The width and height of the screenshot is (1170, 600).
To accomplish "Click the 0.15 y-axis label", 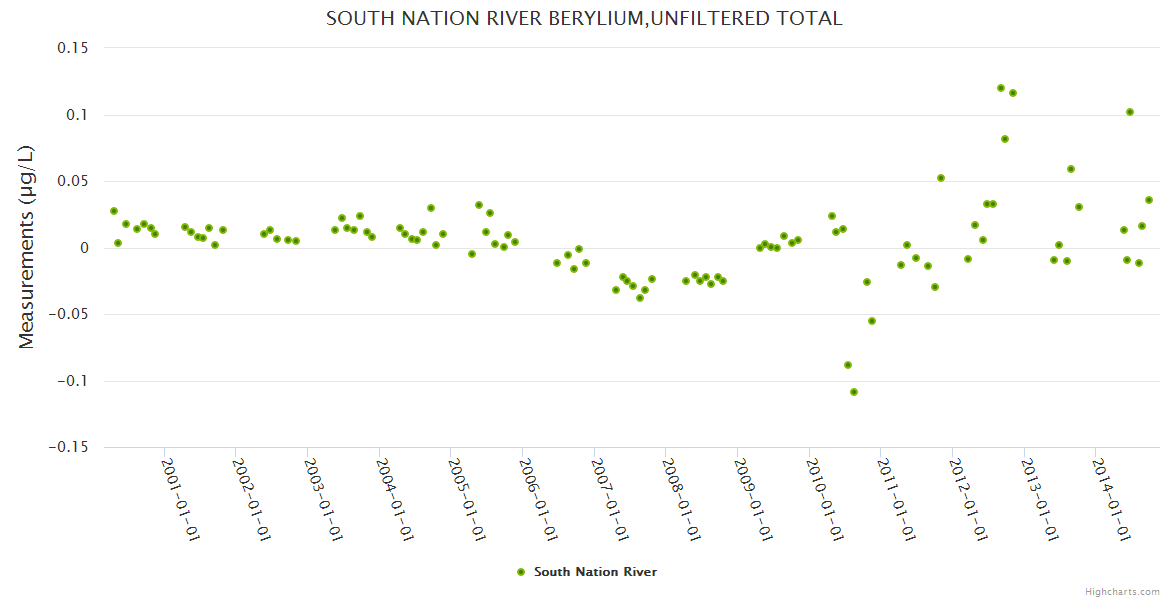I will click(69, 48).
